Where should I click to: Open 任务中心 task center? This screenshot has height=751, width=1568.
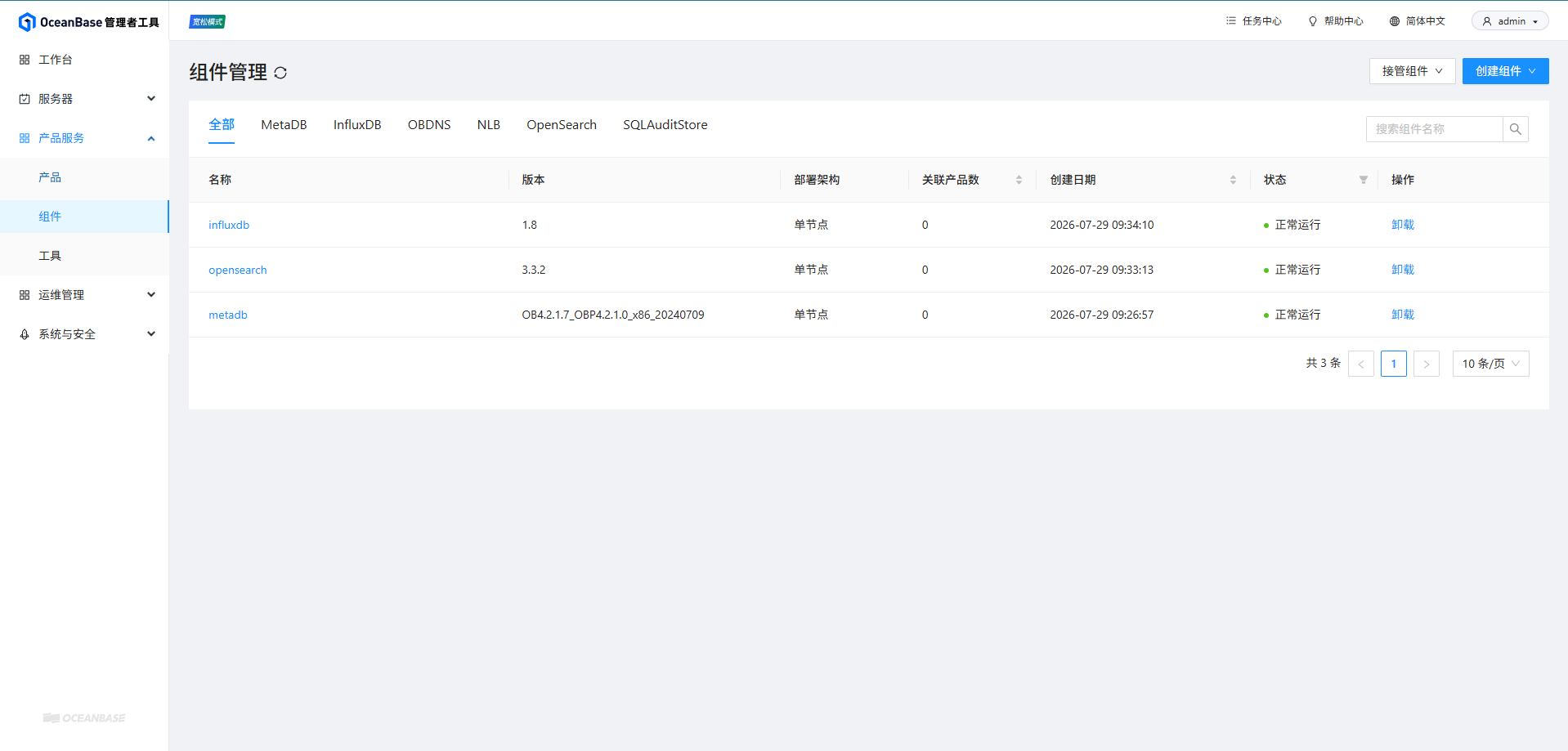pos(1253,21)
